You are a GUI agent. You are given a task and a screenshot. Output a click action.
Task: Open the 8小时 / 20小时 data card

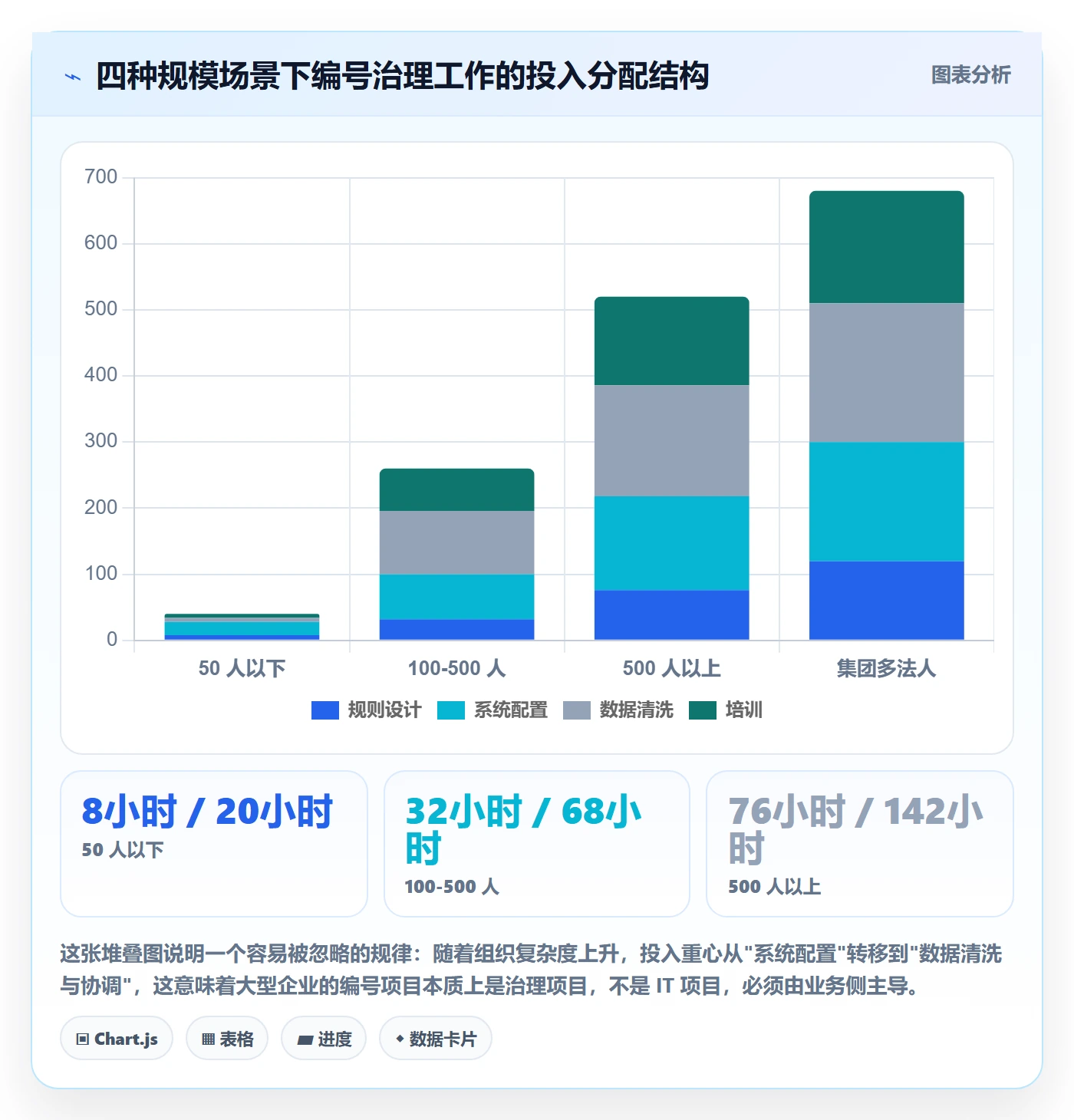214,844
